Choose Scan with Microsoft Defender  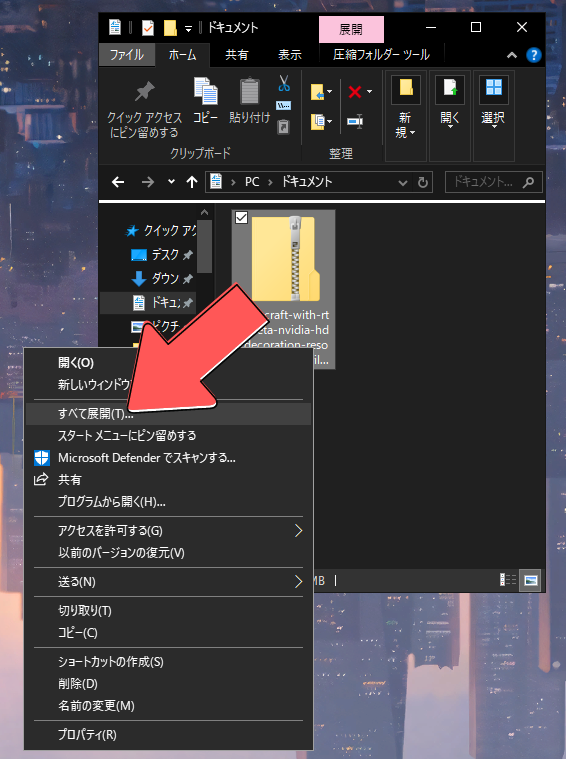(x=168, y=458)
